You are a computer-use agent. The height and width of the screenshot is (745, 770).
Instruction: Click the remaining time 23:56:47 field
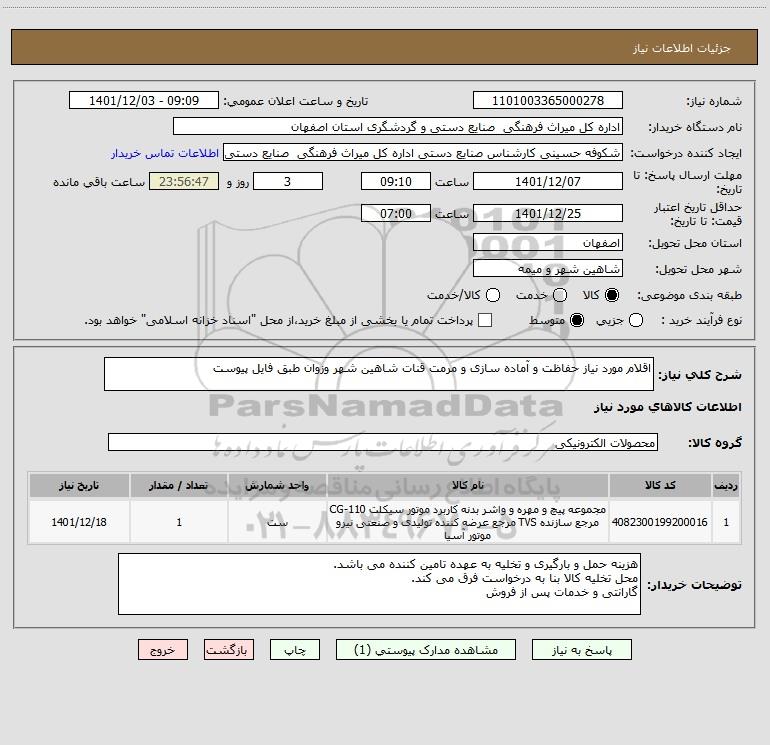[184, 181]
